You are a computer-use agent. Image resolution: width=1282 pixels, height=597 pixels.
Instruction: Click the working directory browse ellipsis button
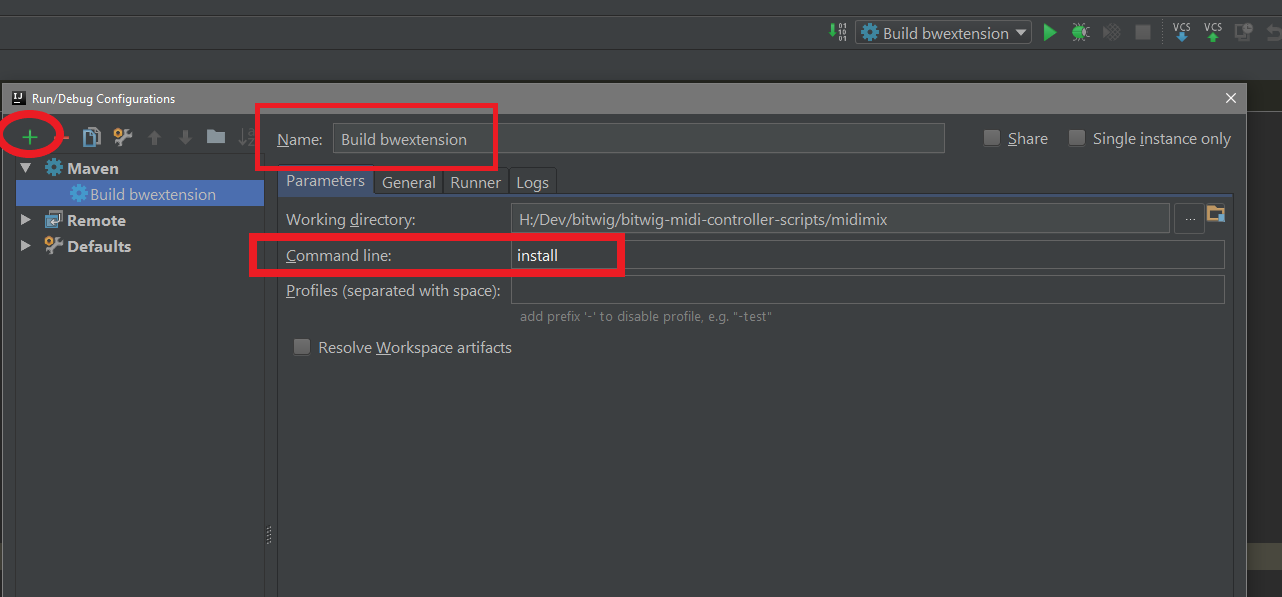point(1190,219)
